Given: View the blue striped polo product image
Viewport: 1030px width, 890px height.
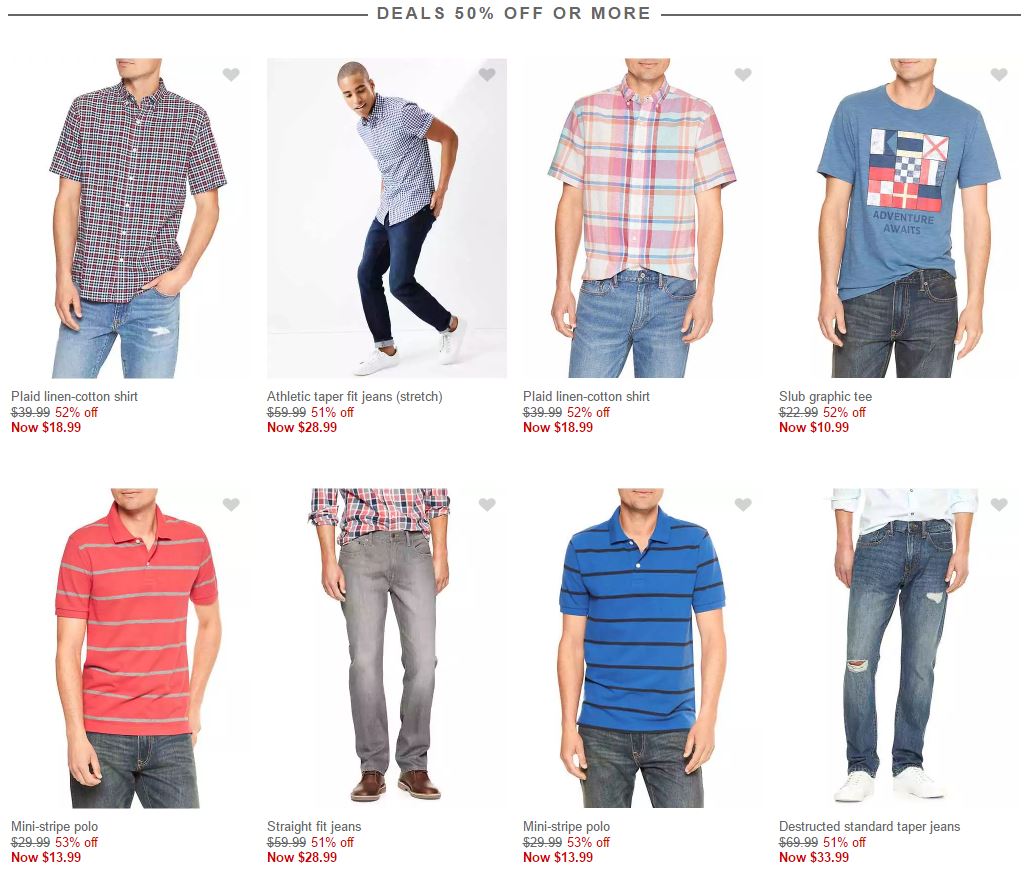Looking at the screenshot, I should tap(643, 648).
